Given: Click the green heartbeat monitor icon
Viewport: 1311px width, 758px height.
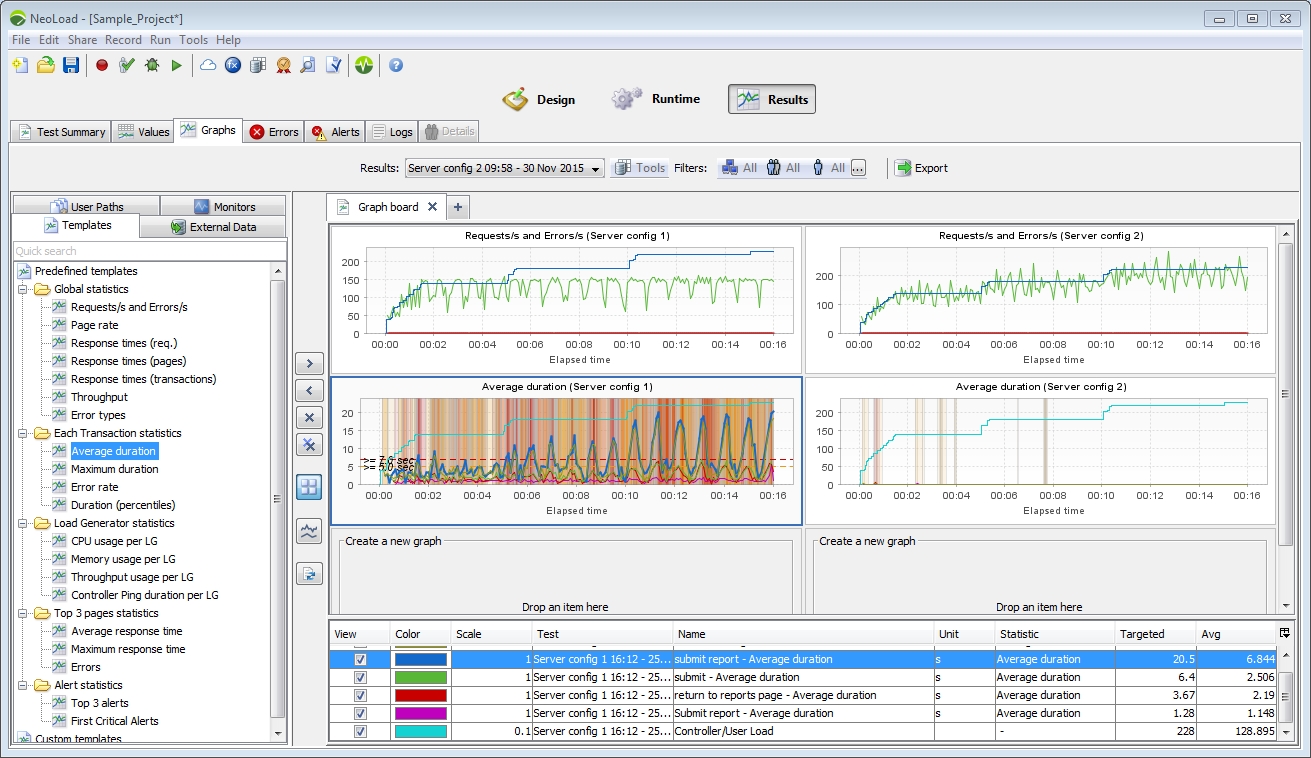Looking at the screenshot, I should click(x=364, y=65).
